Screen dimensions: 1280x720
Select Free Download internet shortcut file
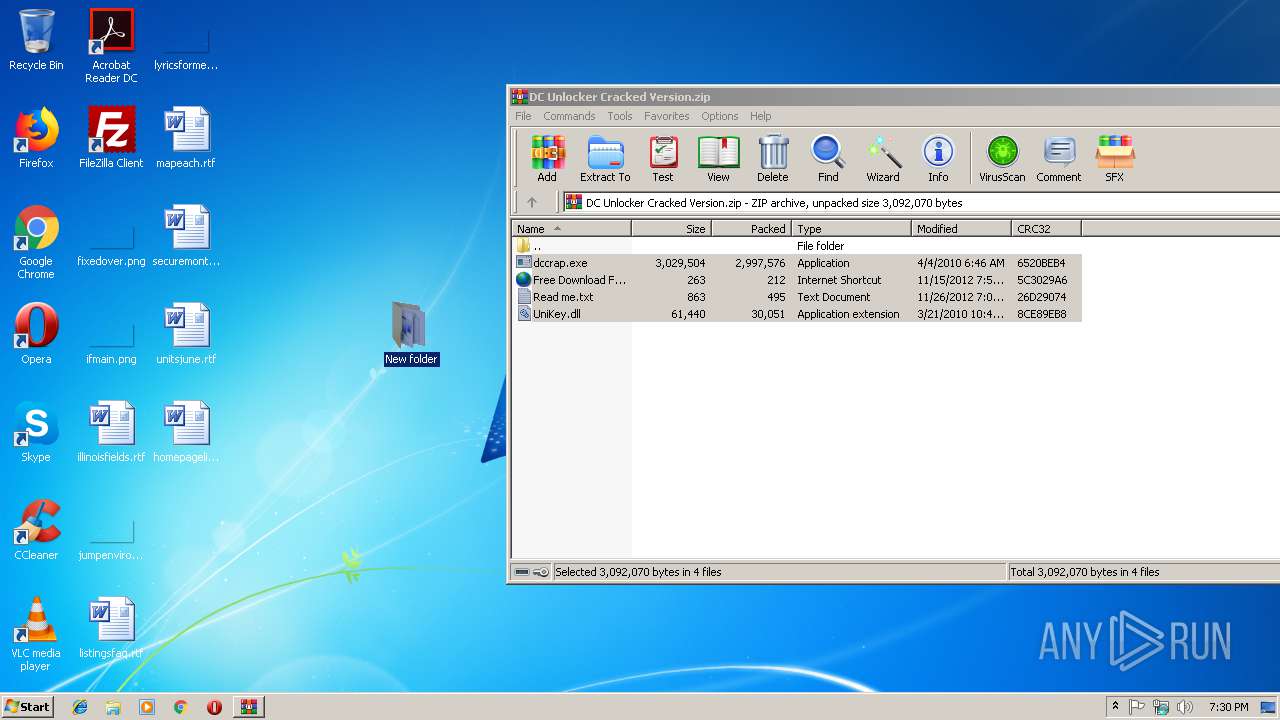pyautogui.click(x=796, y=280)
